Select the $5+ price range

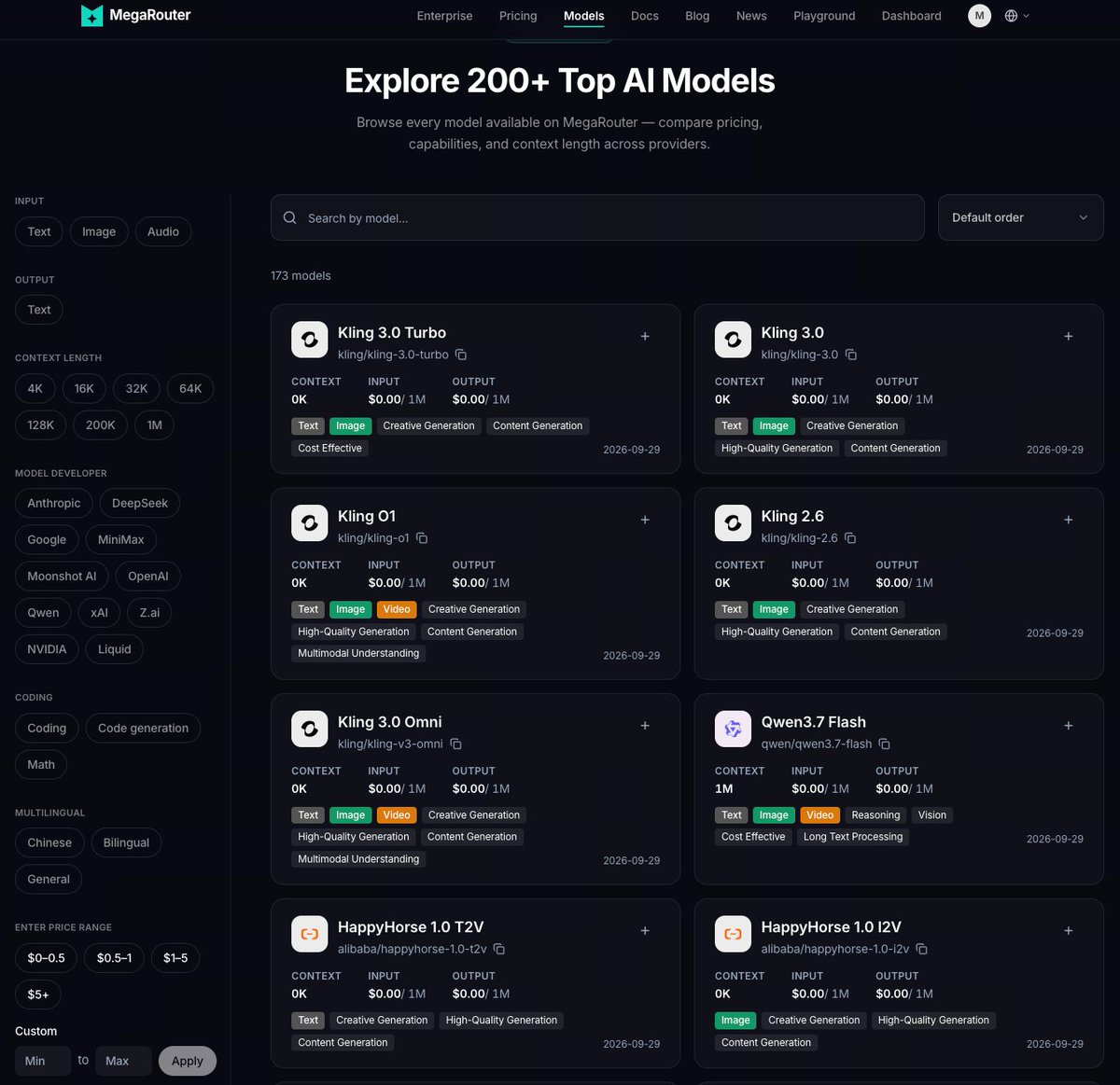(38, 994)
